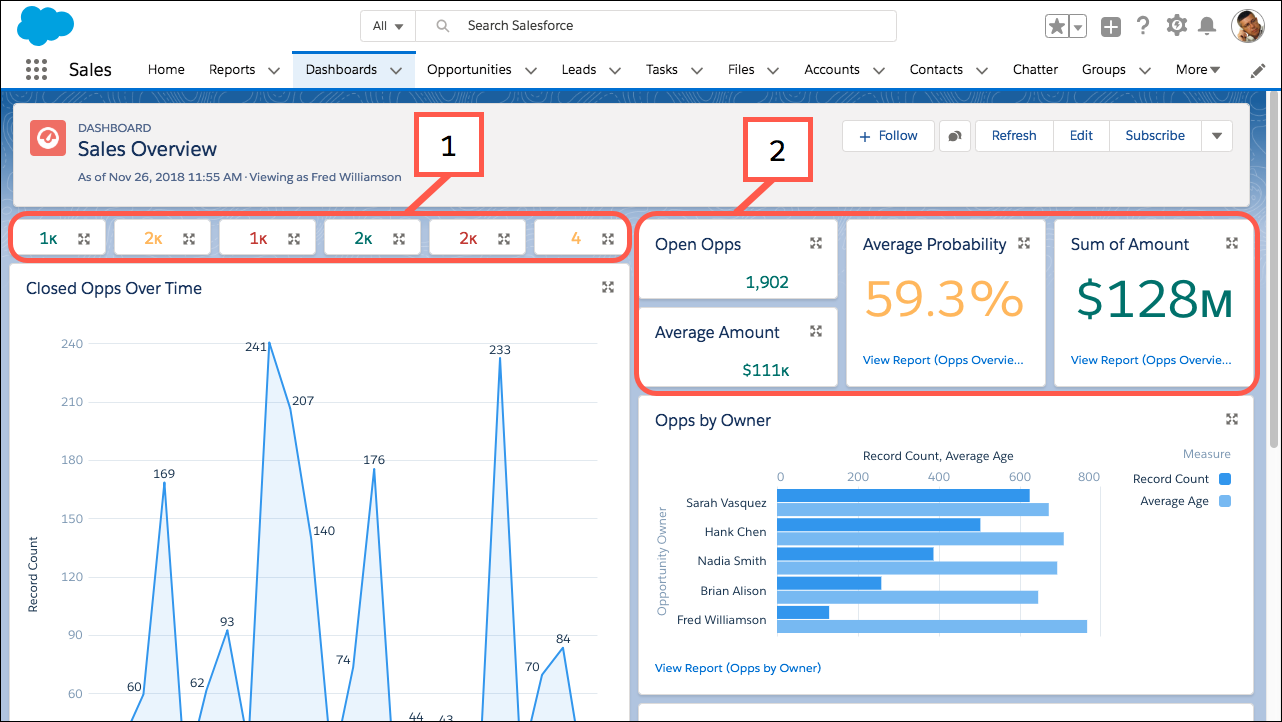Click the Subscribe button
Image resolution: width=1282 pixels, height=722 pixels.
tap(1155, 136)
